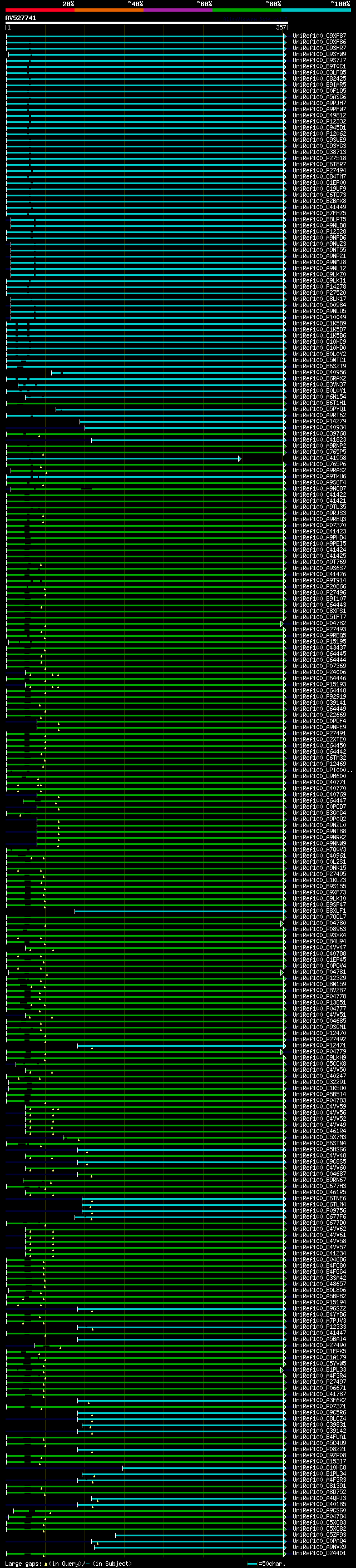Image resolution: width=356 pixels, height=1568 pixels.
Task: Select the UniRef100_Q9C8S5 hit label
Action: [x=319, y=1162]
